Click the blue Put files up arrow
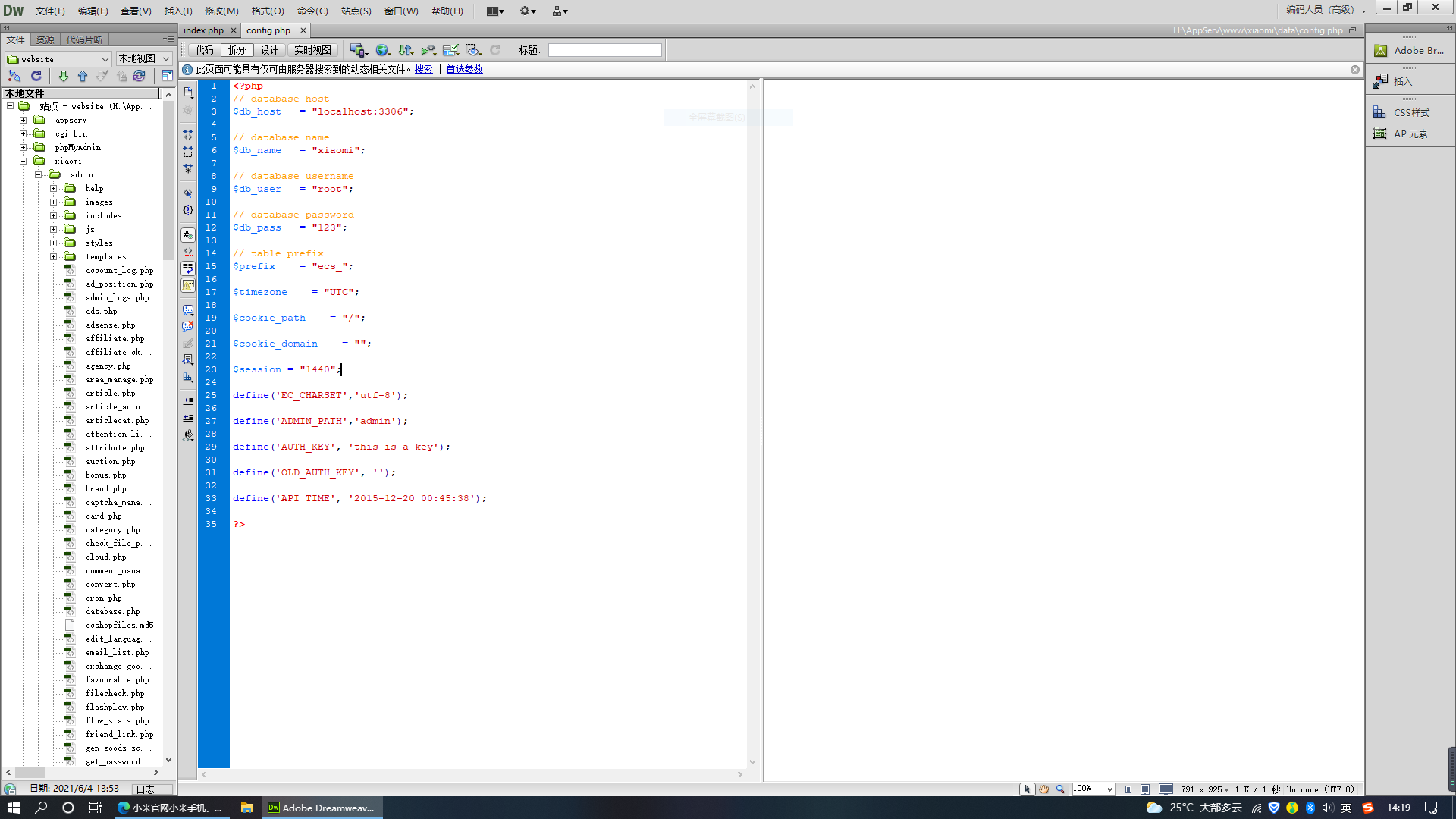This screenshot has height=819, width=1456. (x=83, y=76)
